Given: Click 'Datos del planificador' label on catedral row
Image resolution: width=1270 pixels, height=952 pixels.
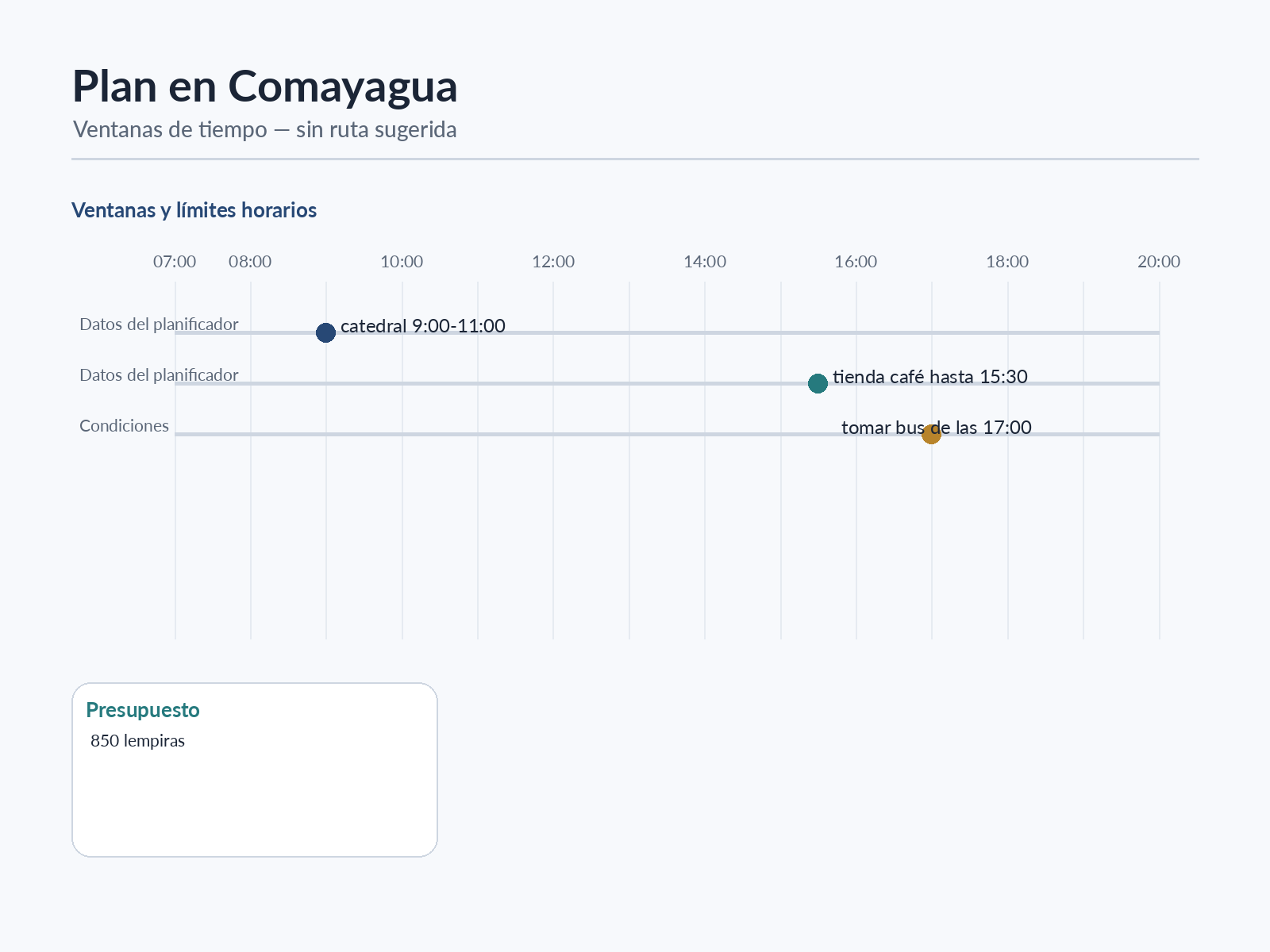Looking at the screenshot, I should click(x=159, y=324).
